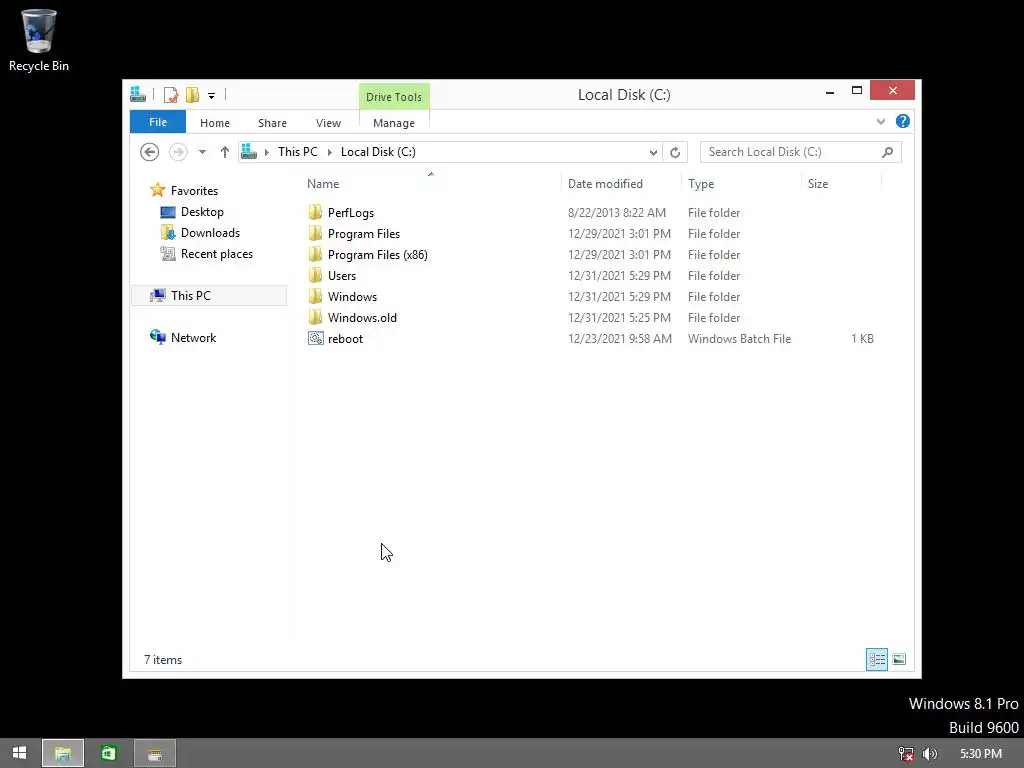Click the third taskbar app icon

(155, 754)
